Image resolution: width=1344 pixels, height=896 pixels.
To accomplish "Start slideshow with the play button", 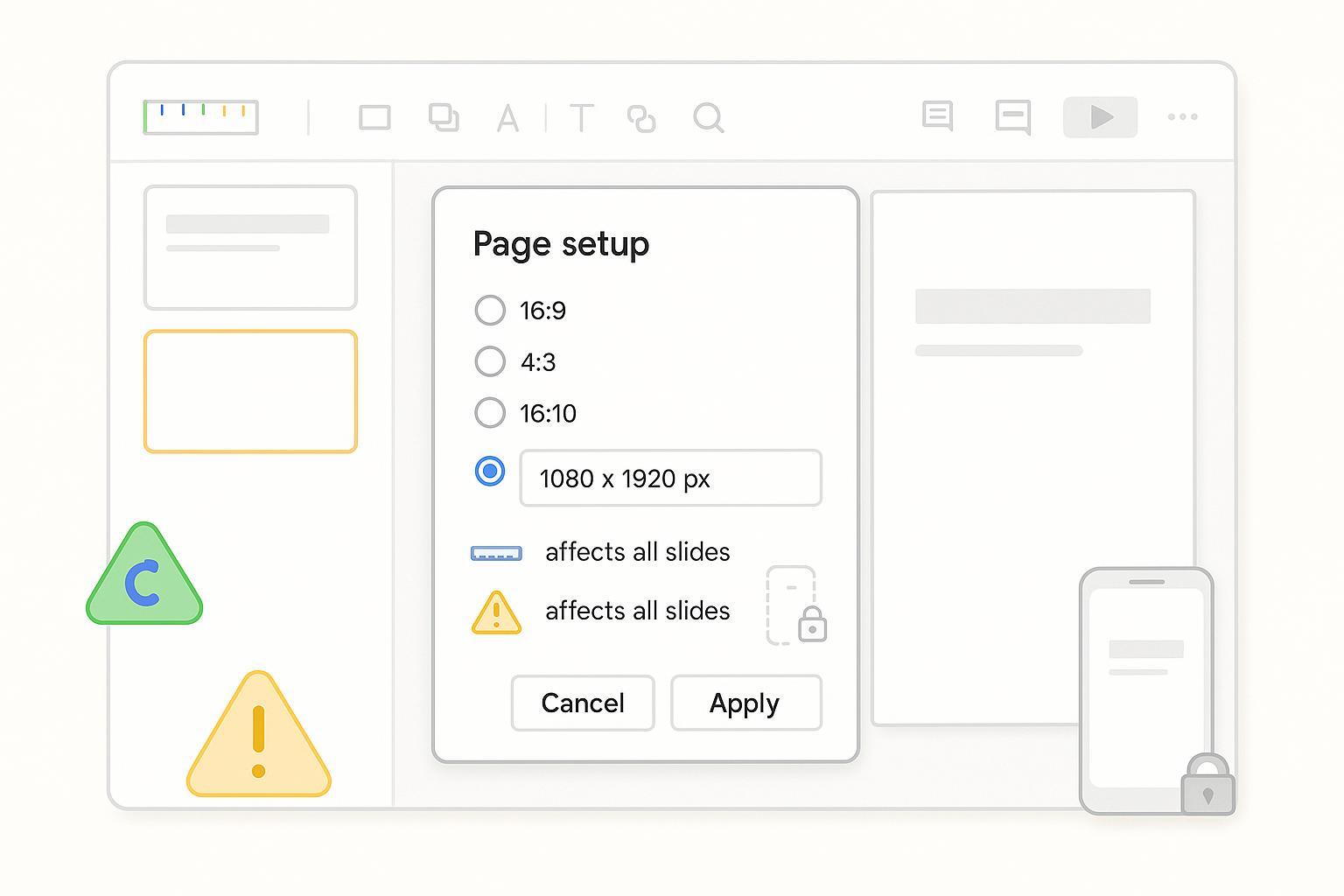I will (1100, 117).
